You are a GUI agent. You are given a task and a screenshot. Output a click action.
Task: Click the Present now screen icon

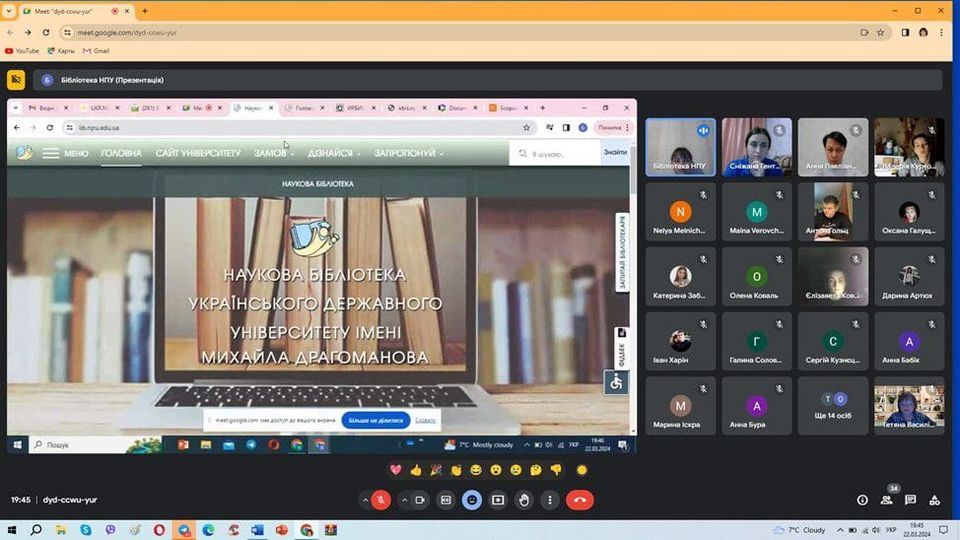[497, 500]
